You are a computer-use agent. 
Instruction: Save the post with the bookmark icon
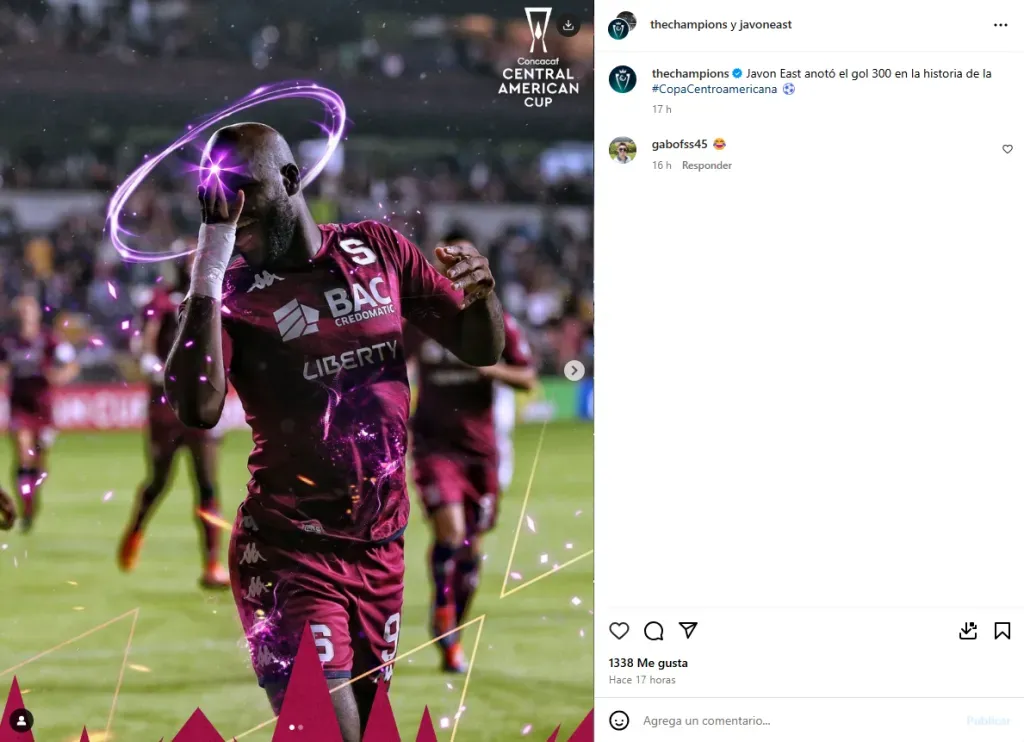(1002, 630)
